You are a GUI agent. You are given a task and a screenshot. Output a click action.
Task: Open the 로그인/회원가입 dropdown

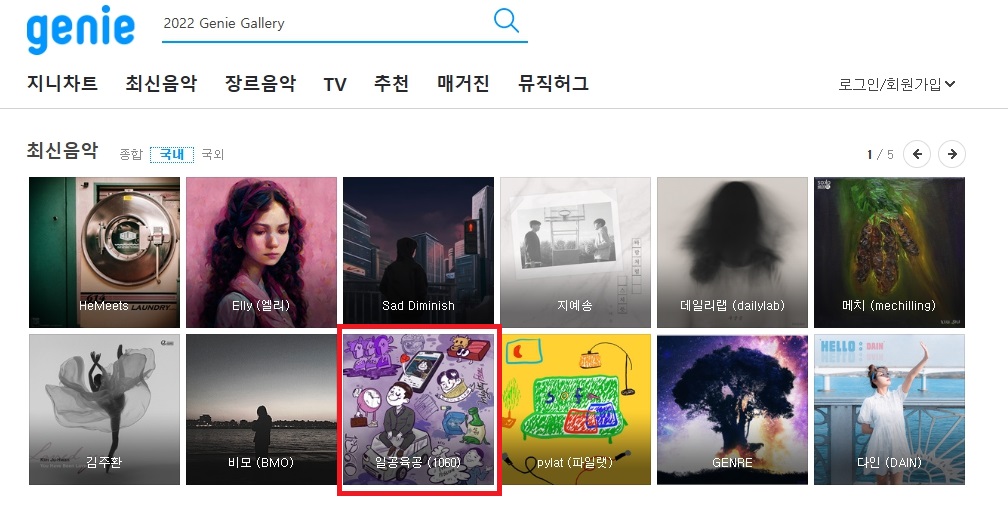(896, 84)
